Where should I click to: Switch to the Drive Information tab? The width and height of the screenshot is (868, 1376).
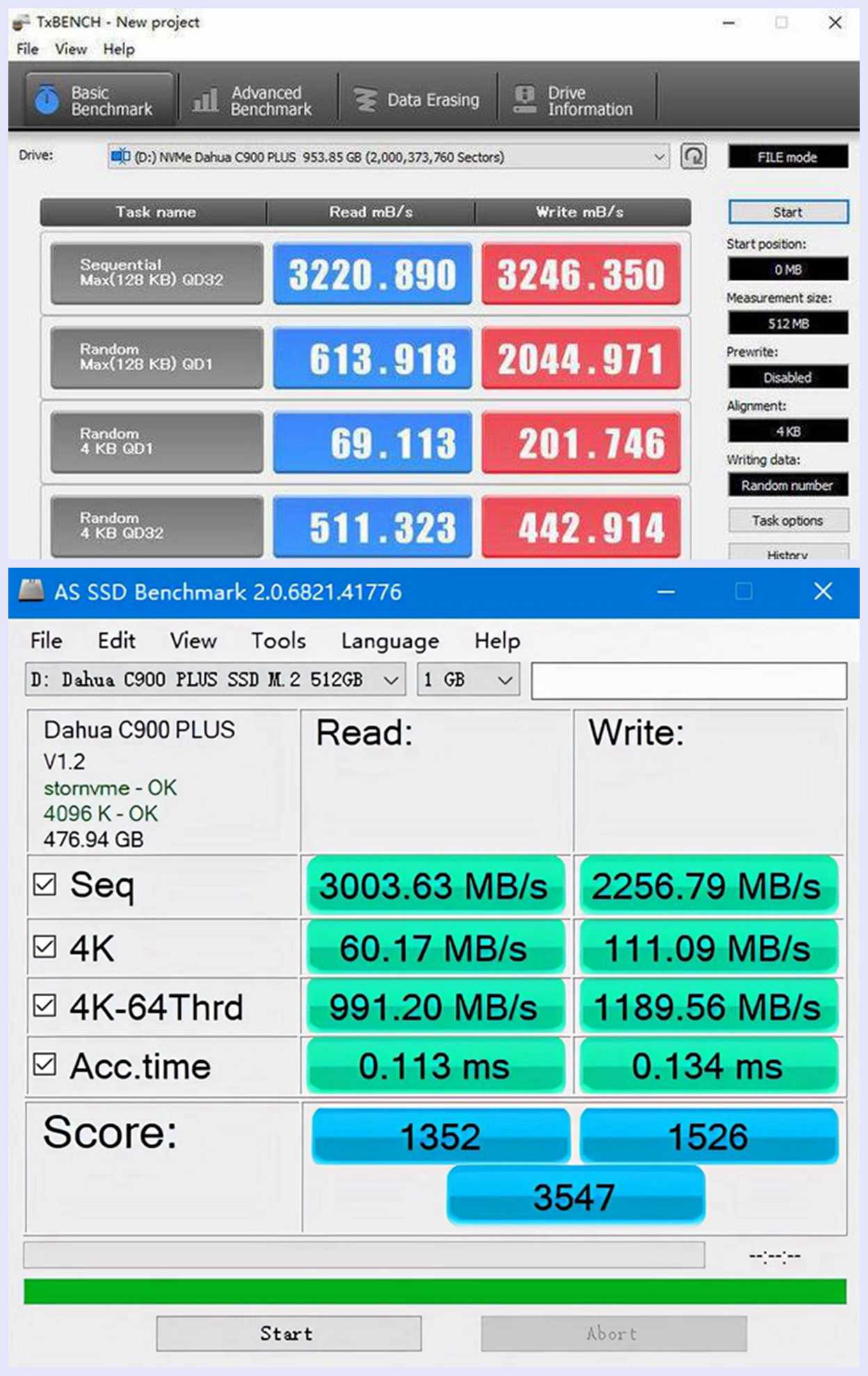pos(576,100)
